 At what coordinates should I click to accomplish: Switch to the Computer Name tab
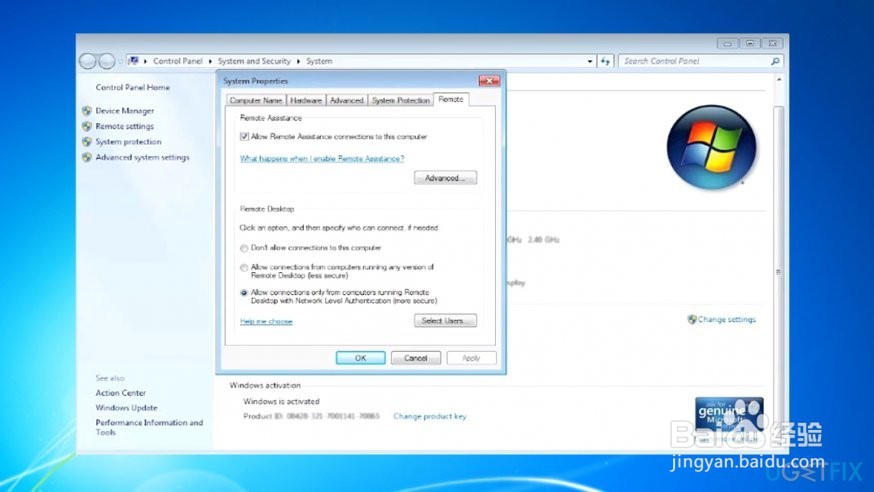[x=256, y=100]
